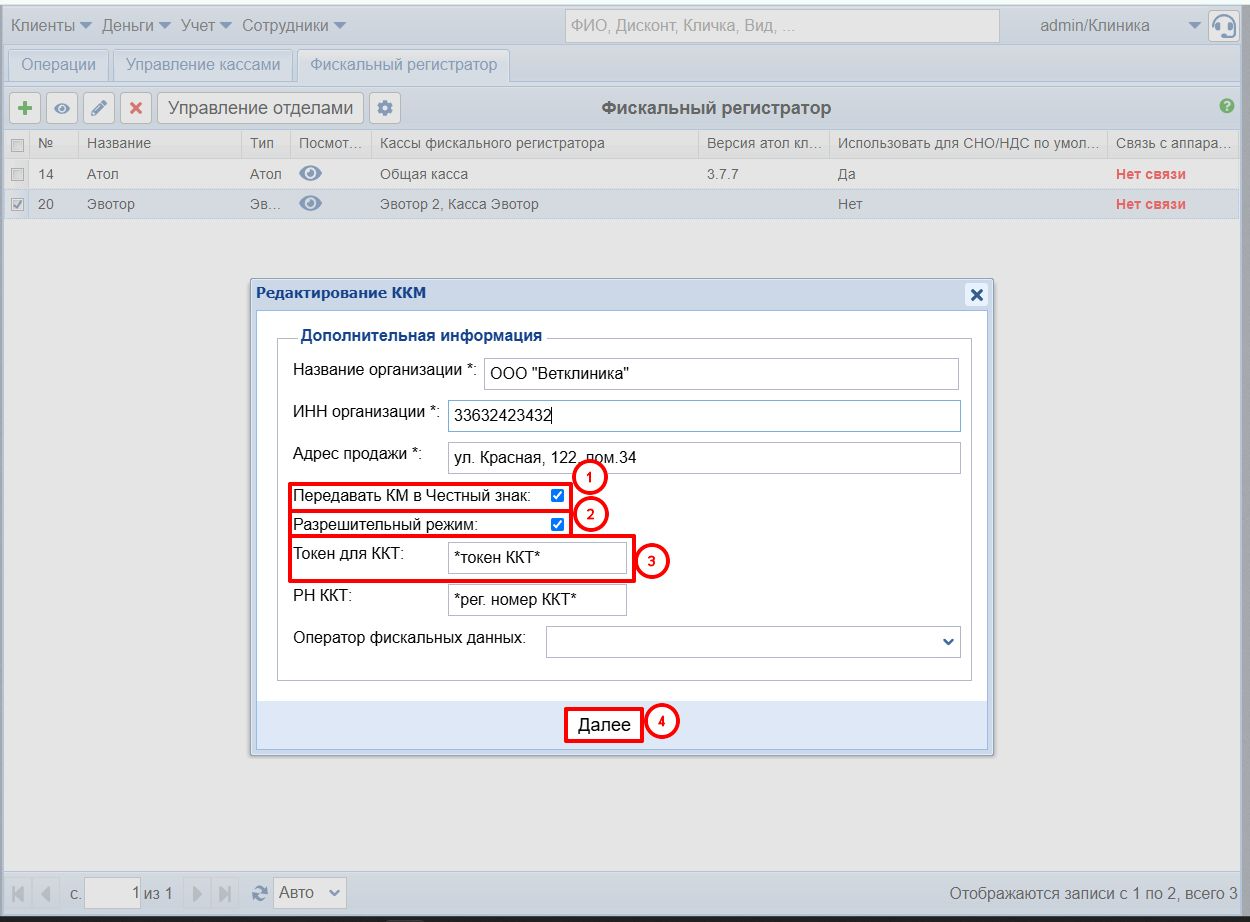The width and height of the screenshot is (1250, 922).
Task: Open the gear settings icon in toolbar
Action: pos(385,108)
